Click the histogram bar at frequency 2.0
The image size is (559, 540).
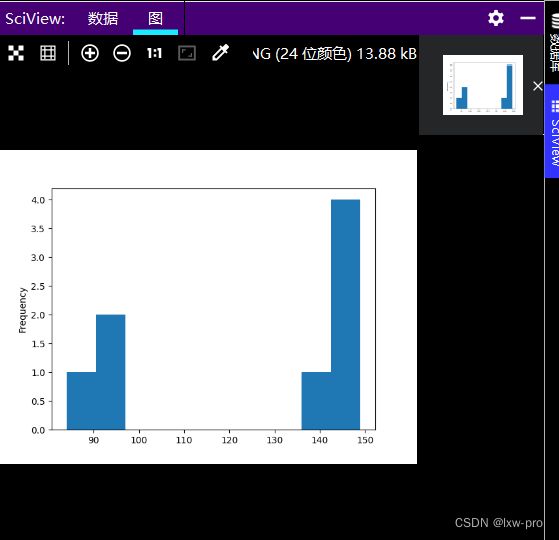[x=111, y=372]
